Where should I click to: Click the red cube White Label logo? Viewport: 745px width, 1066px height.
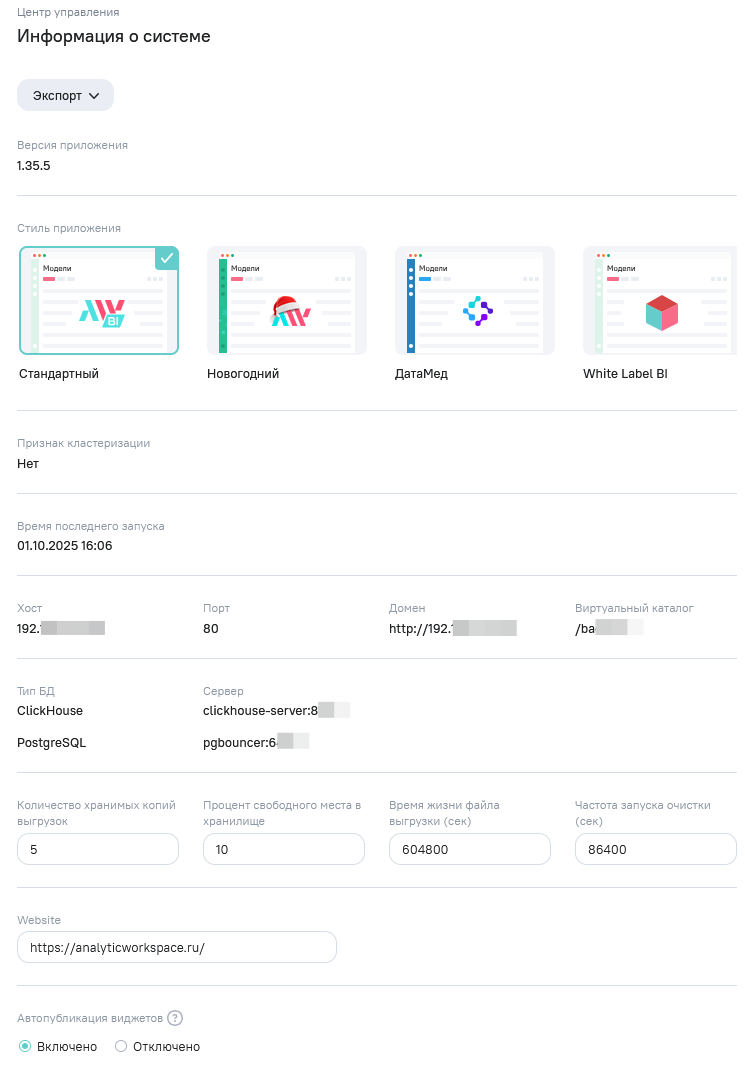click(661, 313)
